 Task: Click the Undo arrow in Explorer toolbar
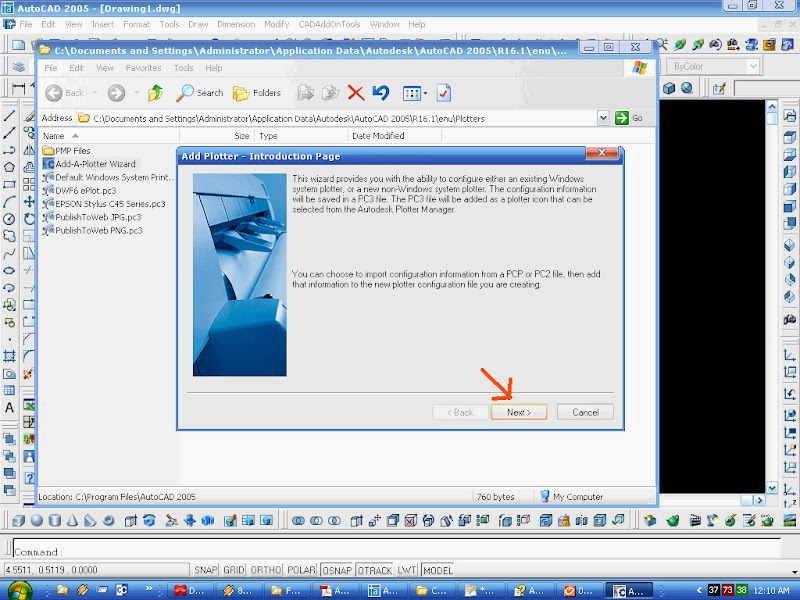(x=381, y=93)
